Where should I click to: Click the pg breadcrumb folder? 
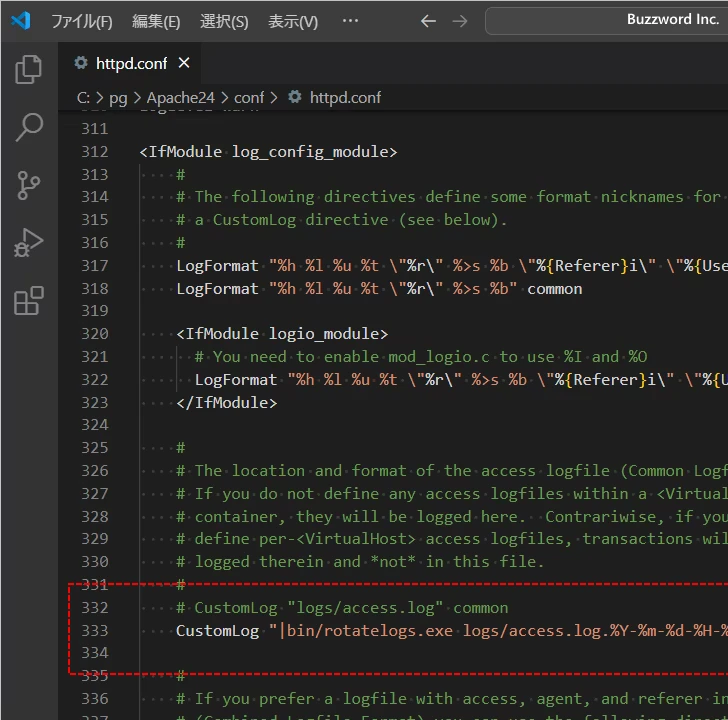point(118,97)
